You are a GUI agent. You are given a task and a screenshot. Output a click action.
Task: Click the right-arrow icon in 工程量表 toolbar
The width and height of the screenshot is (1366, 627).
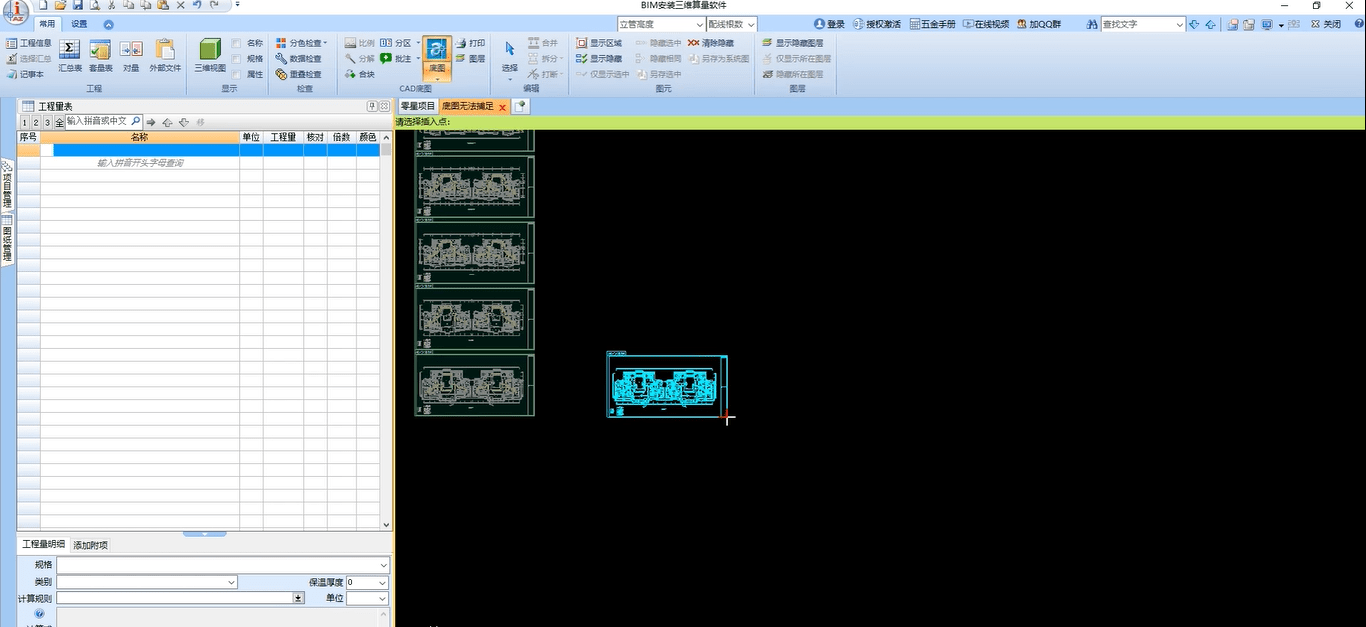click(151, 122)
